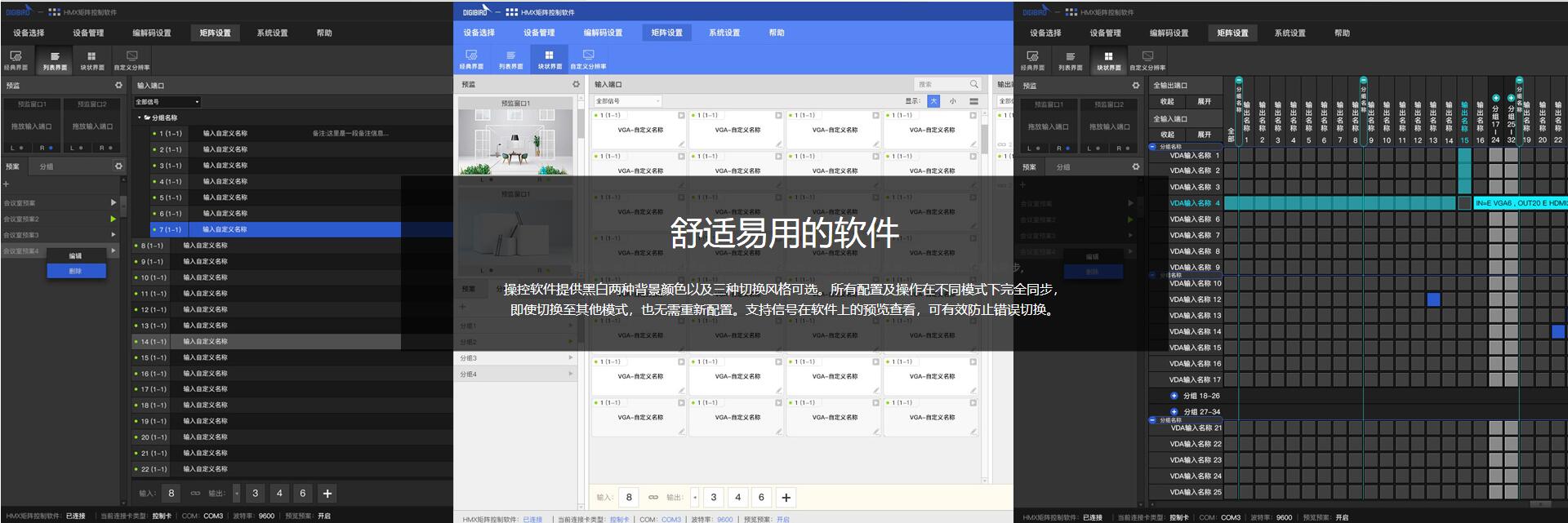
Task: Open 预监 gear settings in light-theme window
Action: point(575,84)
